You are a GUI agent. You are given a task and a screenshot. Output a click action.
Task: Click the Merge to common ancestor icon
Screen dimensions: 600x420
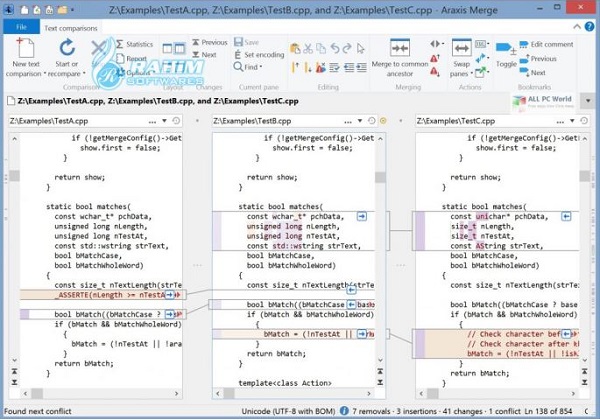pyautogui.click(x=399, y=48)
